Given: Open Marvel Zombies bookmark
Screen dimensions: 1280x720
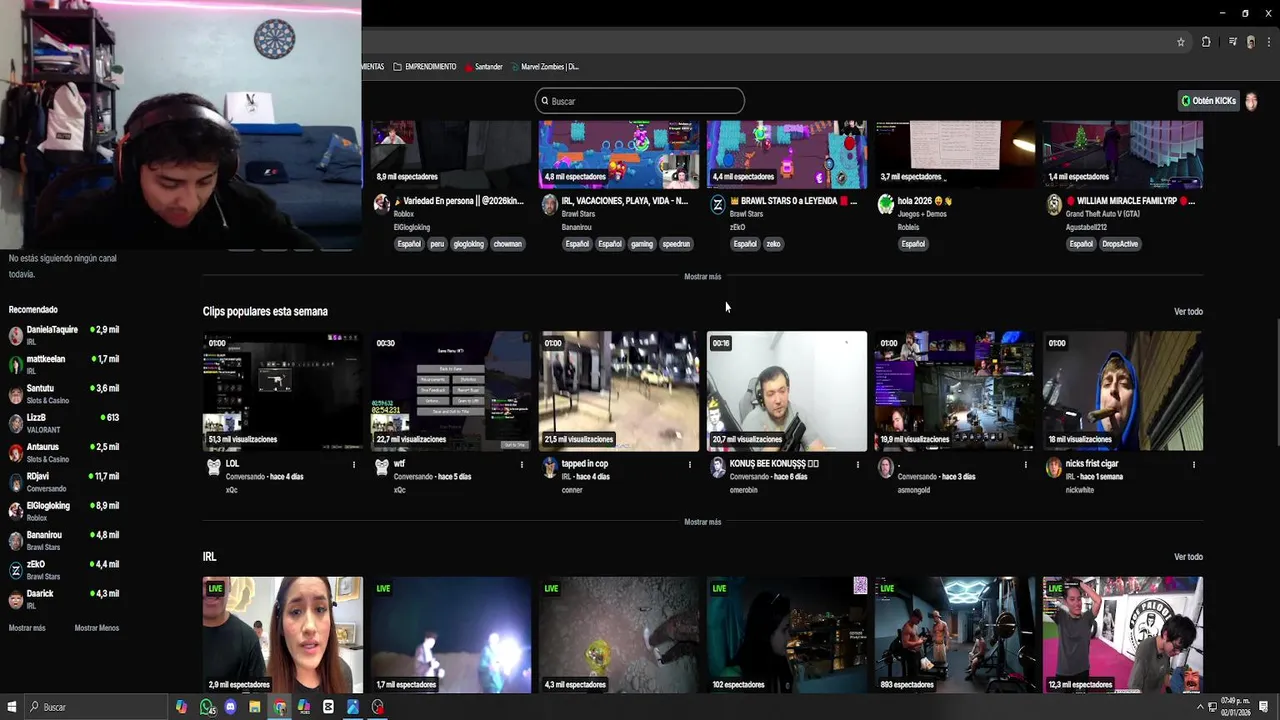Looking at the screenshot, I should click(x=545, y=67).
